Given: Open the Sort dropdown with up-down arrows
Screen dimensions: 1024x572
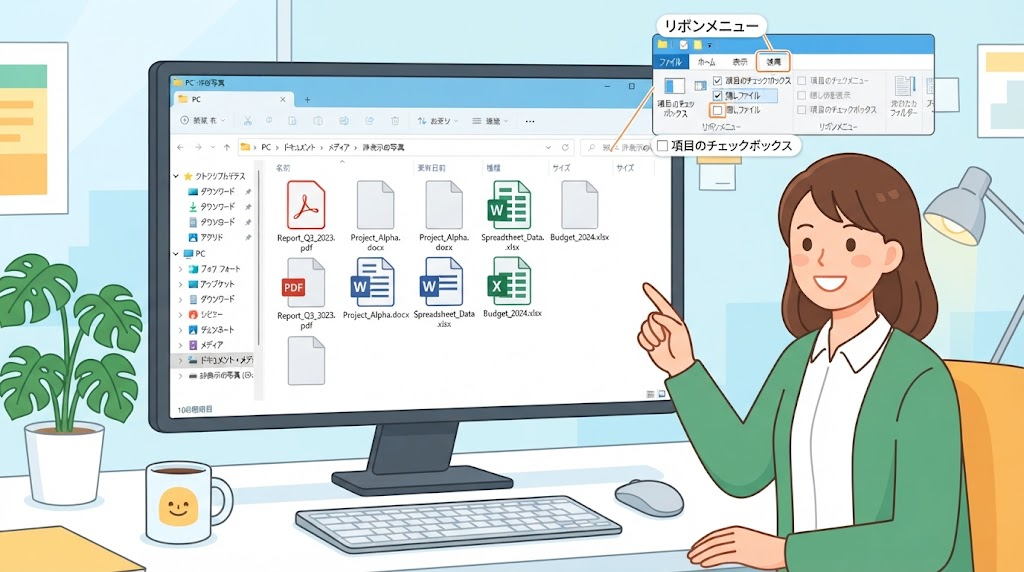Looking at the screenshot, I should pyautogui.click(x=438, y=121).
